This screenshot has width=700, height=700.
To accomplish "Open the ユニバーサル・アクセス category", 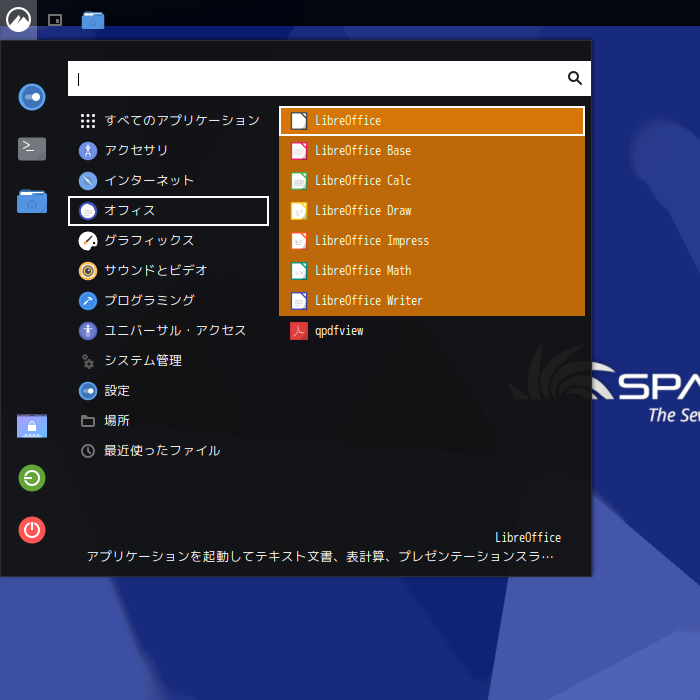I will 168,331.
